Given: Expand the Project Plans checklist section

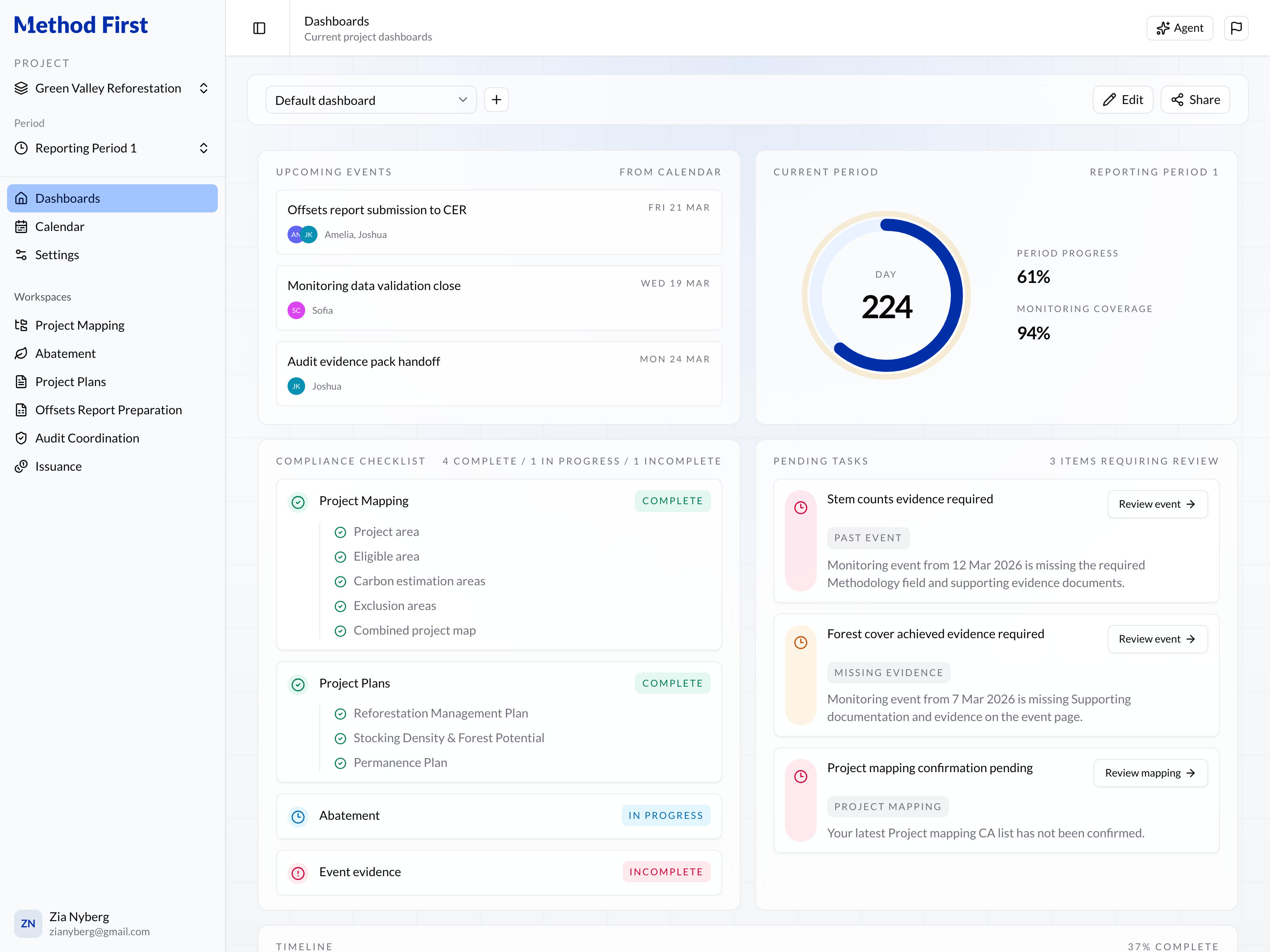Looking at the screenshot, I should 498,684.
